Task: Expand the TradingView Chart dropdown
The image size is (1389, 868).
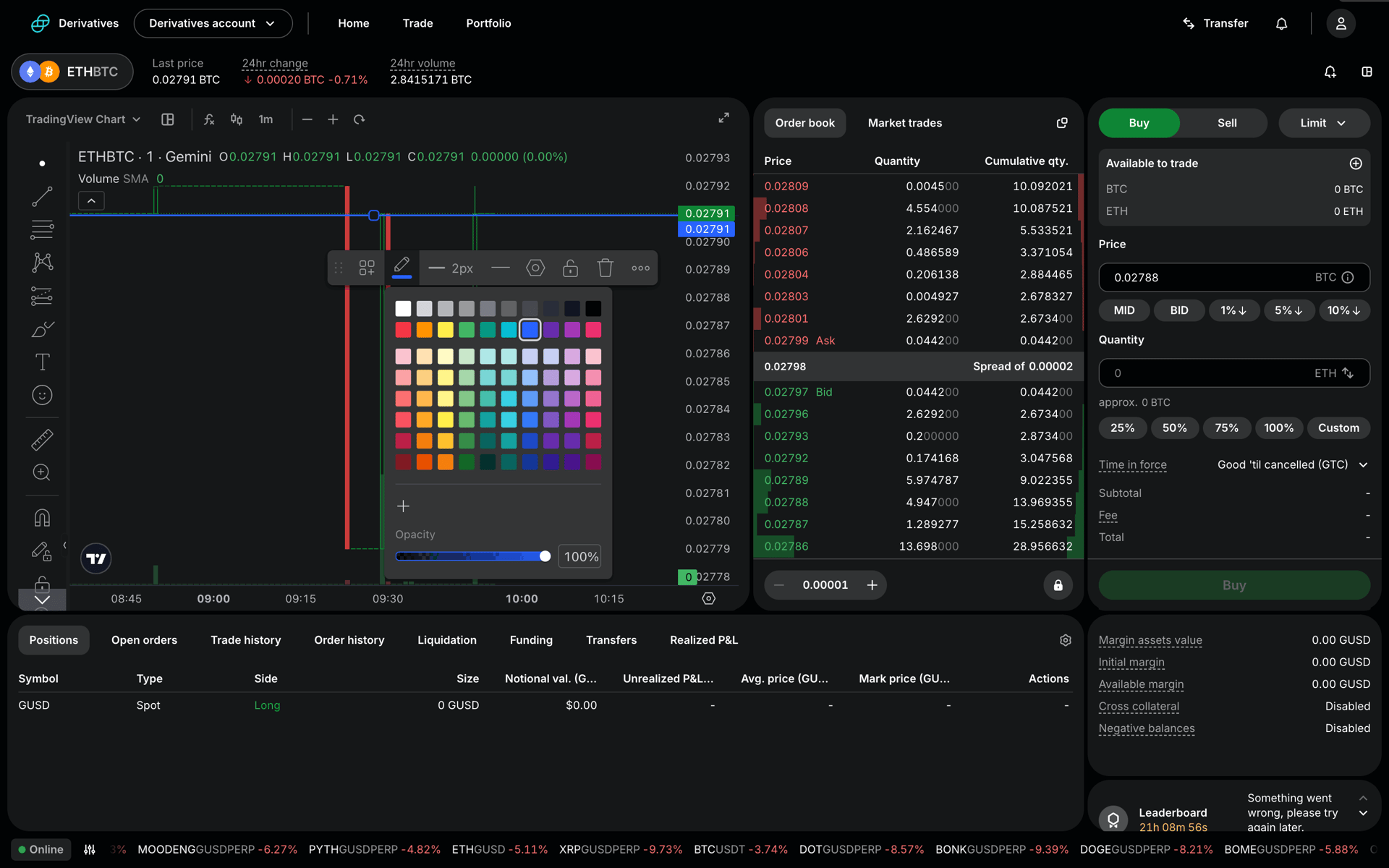Action: [83, 119]
